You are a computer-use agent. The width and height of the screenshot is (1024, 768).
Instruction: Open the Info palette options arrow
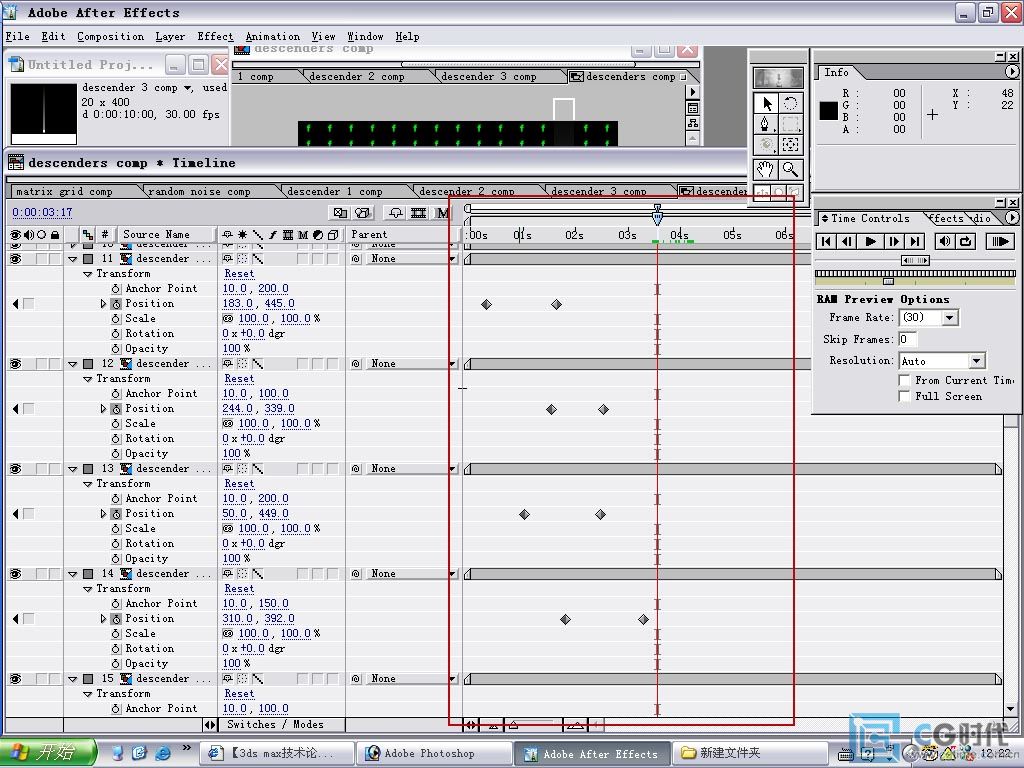pos(1012,72)
